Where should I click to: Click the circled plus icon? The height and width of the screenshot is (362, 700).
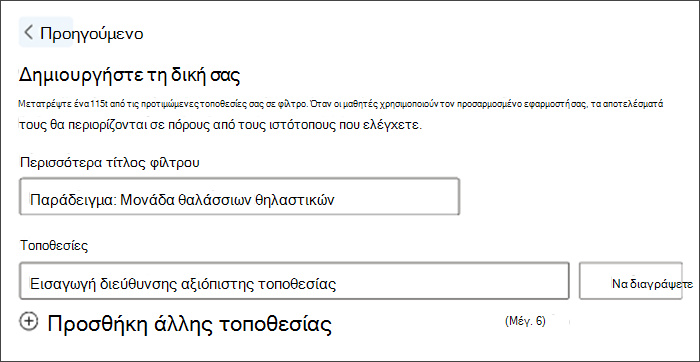(29, 321)
